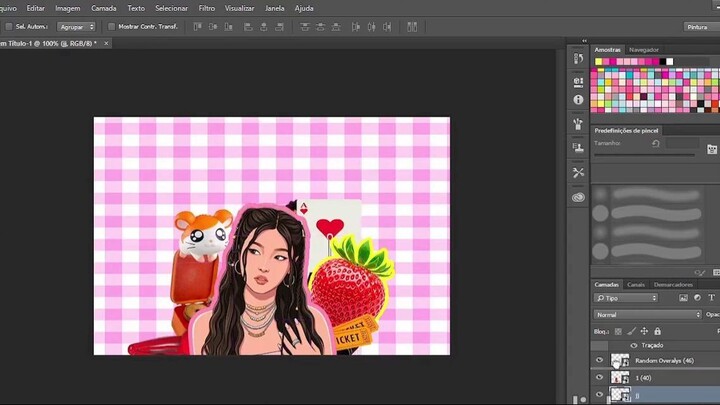Click Distribute Bottom Edges icon
This screenshot has width=720, height=405.
pos(336,27)
